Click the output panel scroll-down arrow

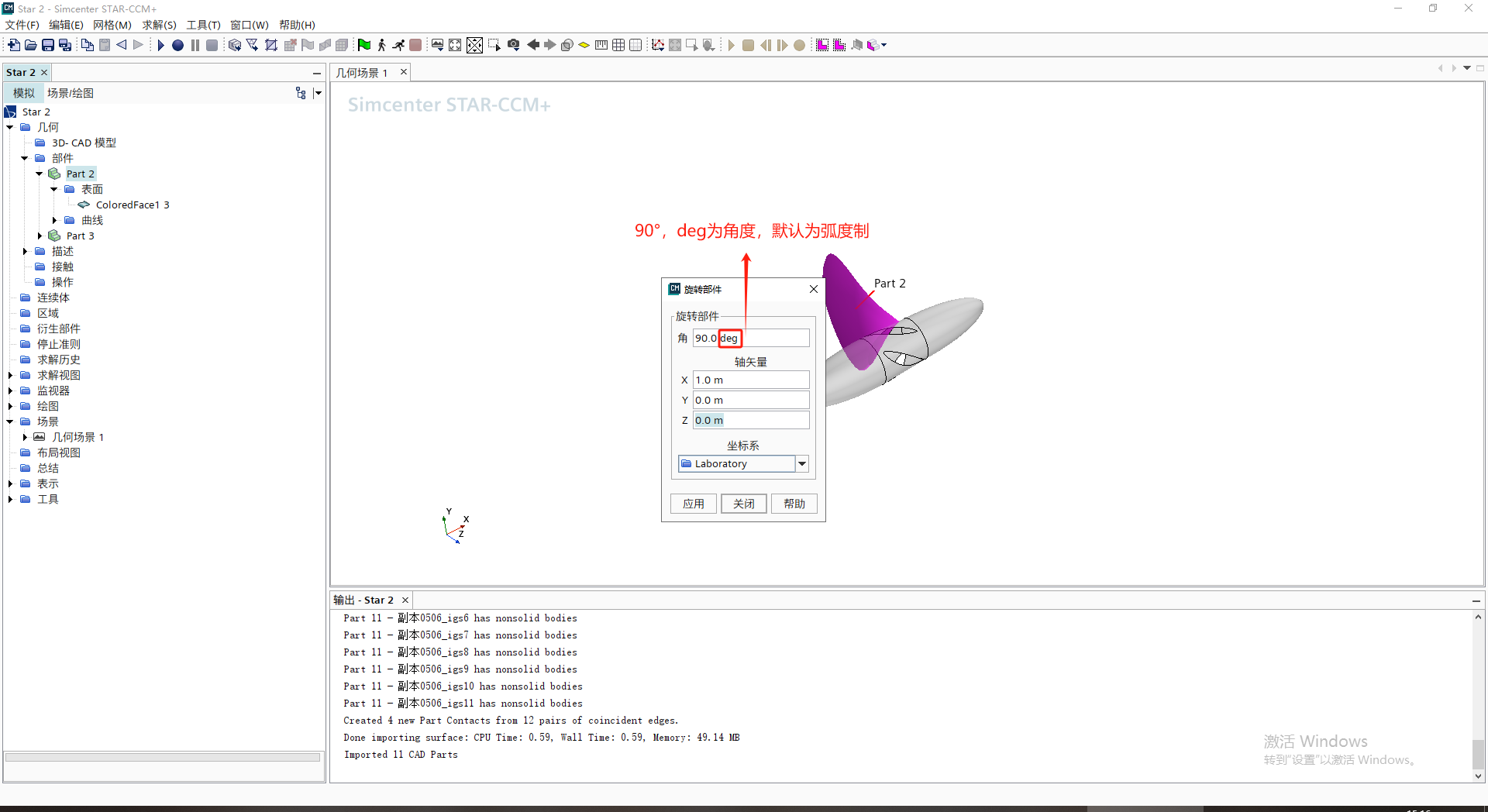(x=1478, y=776)
